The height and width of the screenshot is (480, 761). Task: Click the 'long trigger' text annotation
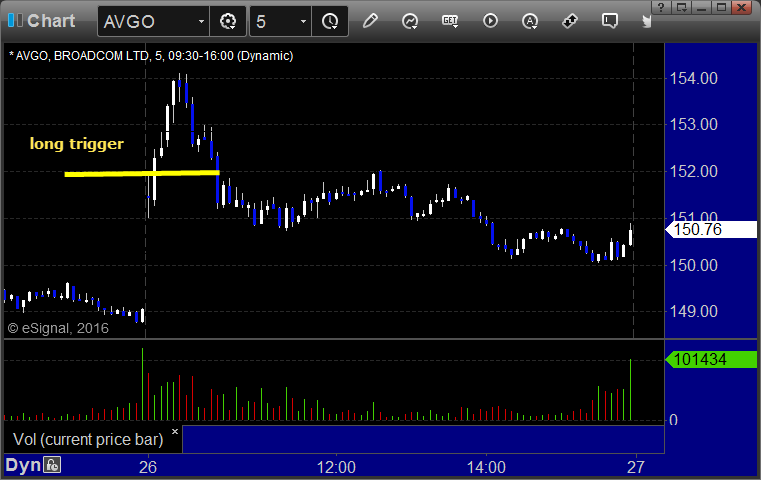click(77, 144)
